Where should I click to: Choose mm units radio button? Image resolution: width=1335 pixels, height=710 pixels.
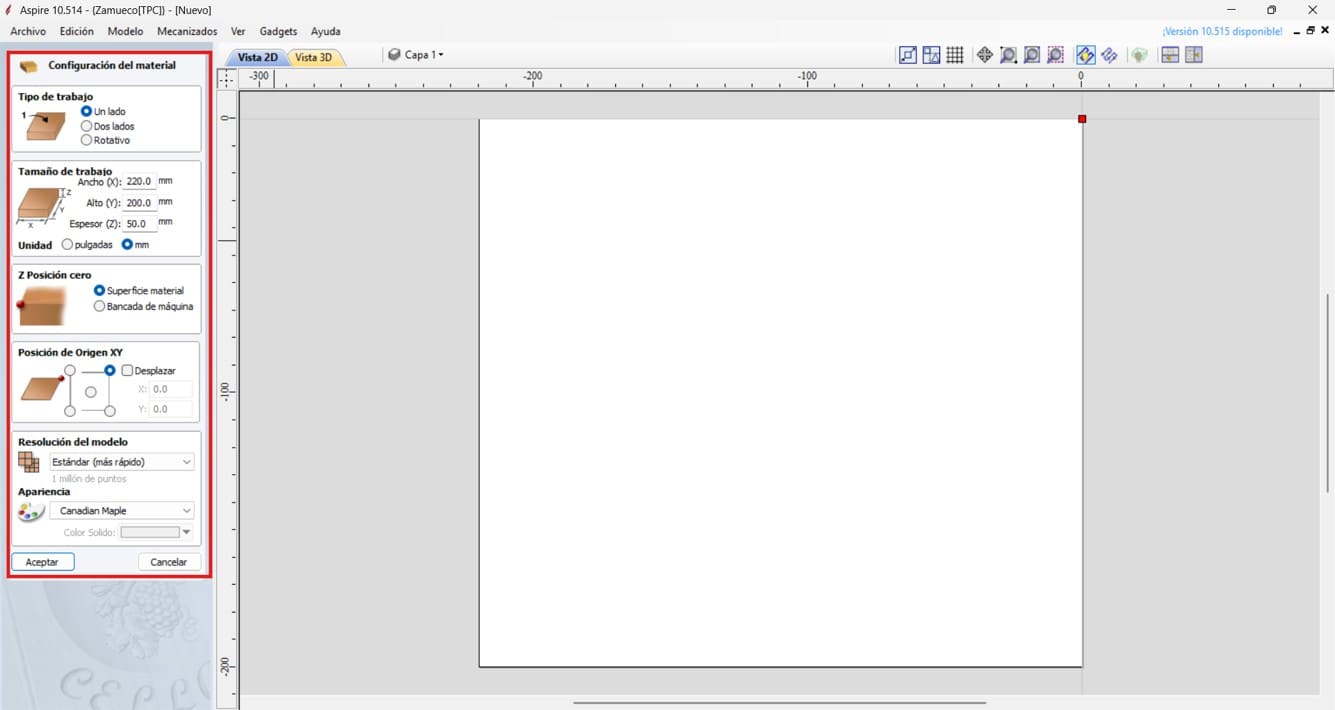coord(128,244)
